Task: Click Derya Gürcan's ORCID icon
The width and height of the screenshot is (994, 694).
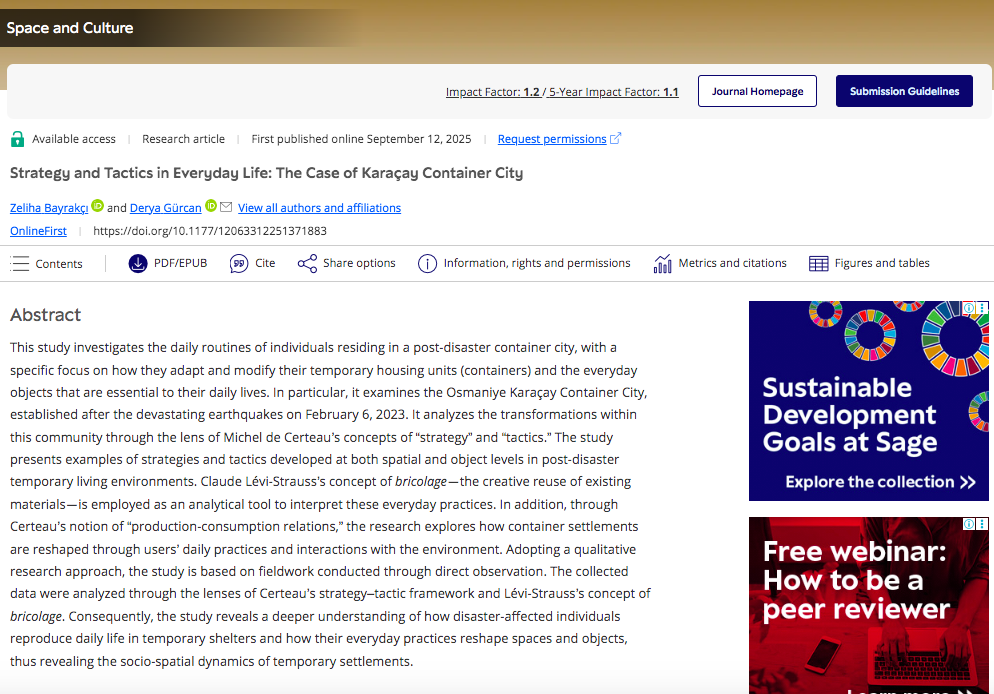Action: 211,206
